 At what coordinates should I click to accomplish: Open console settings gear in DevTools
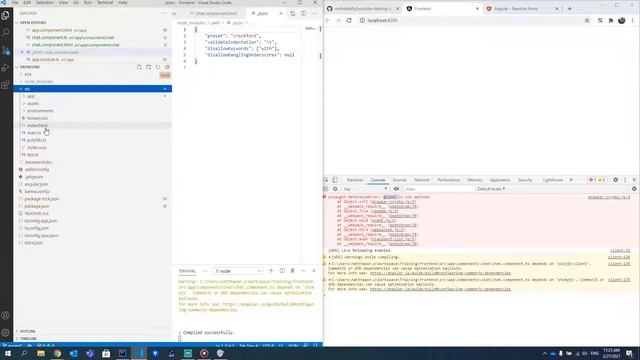pyautogui.click(x=634, y=189)
